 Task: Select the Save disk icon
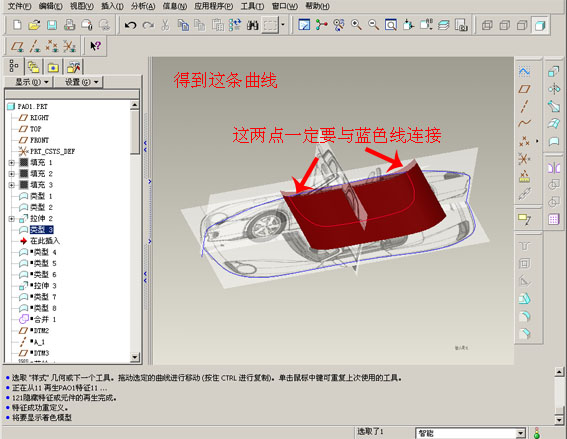point(52,25)
